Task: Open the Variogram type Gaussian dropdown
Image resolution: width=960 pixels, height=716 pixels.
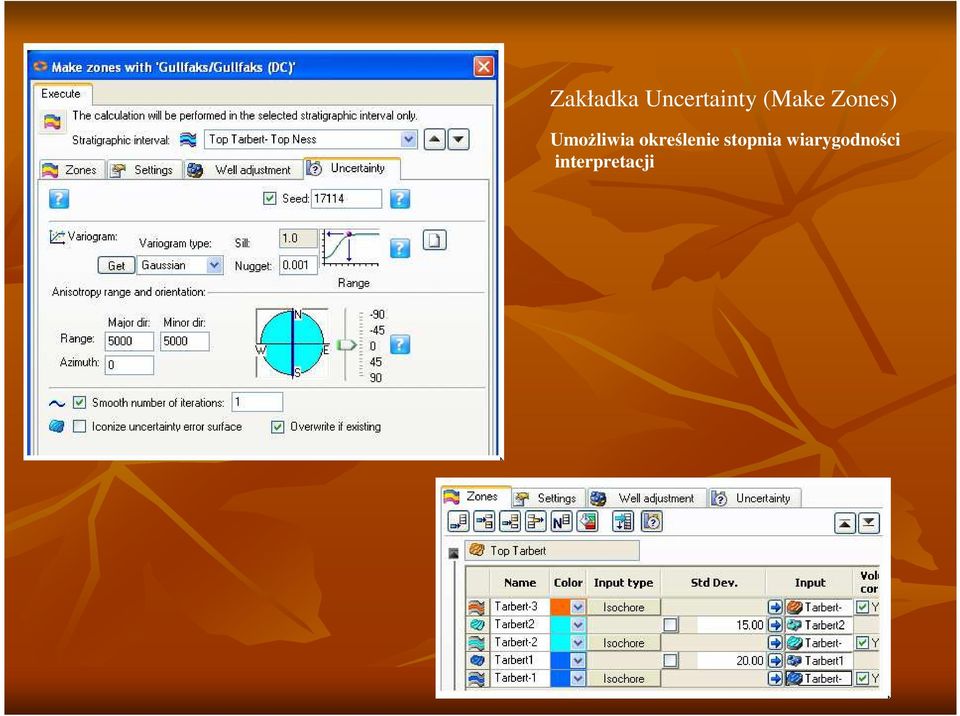Action: click(214, 265)
